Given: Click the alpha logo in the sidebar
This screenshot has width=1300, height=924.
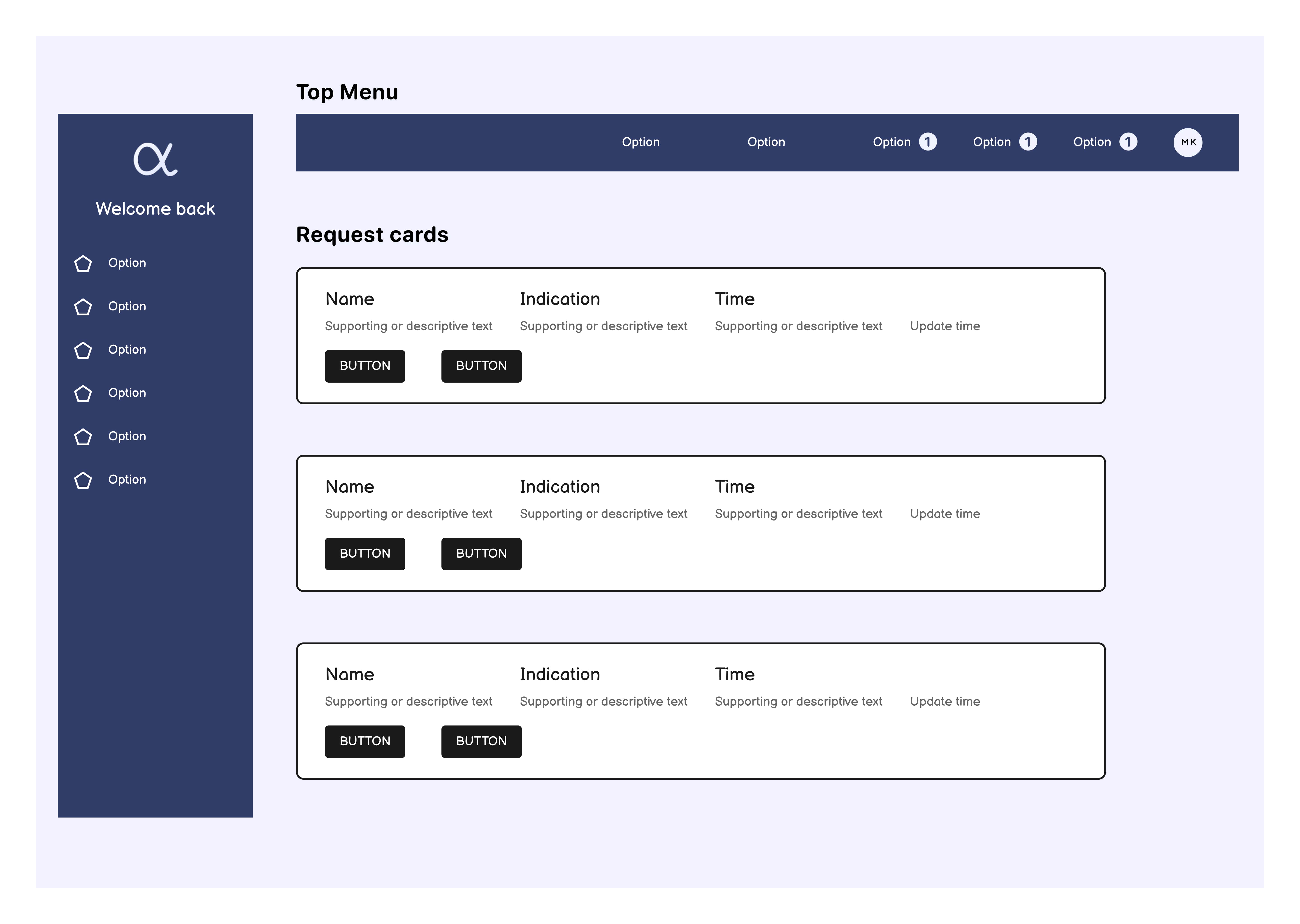Looking at the screenshot, I should tap(155, 159).
